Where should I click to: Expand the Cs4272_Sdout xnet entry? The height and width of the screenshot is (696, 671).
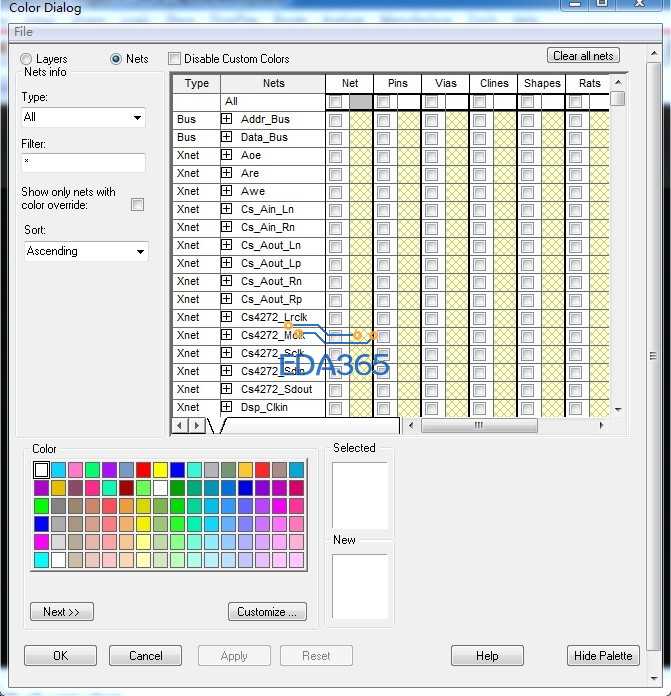coord(226,389)
